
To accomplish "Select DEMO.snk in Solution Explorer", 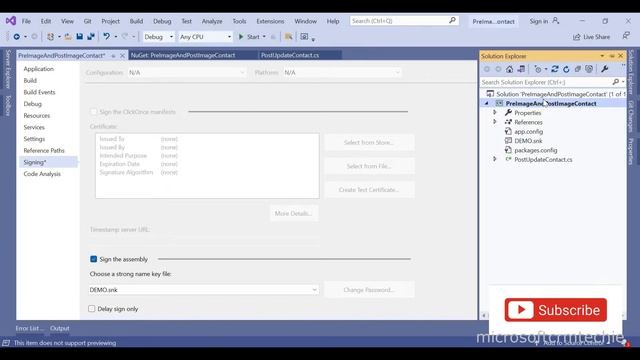I will (x=528, y=141).
